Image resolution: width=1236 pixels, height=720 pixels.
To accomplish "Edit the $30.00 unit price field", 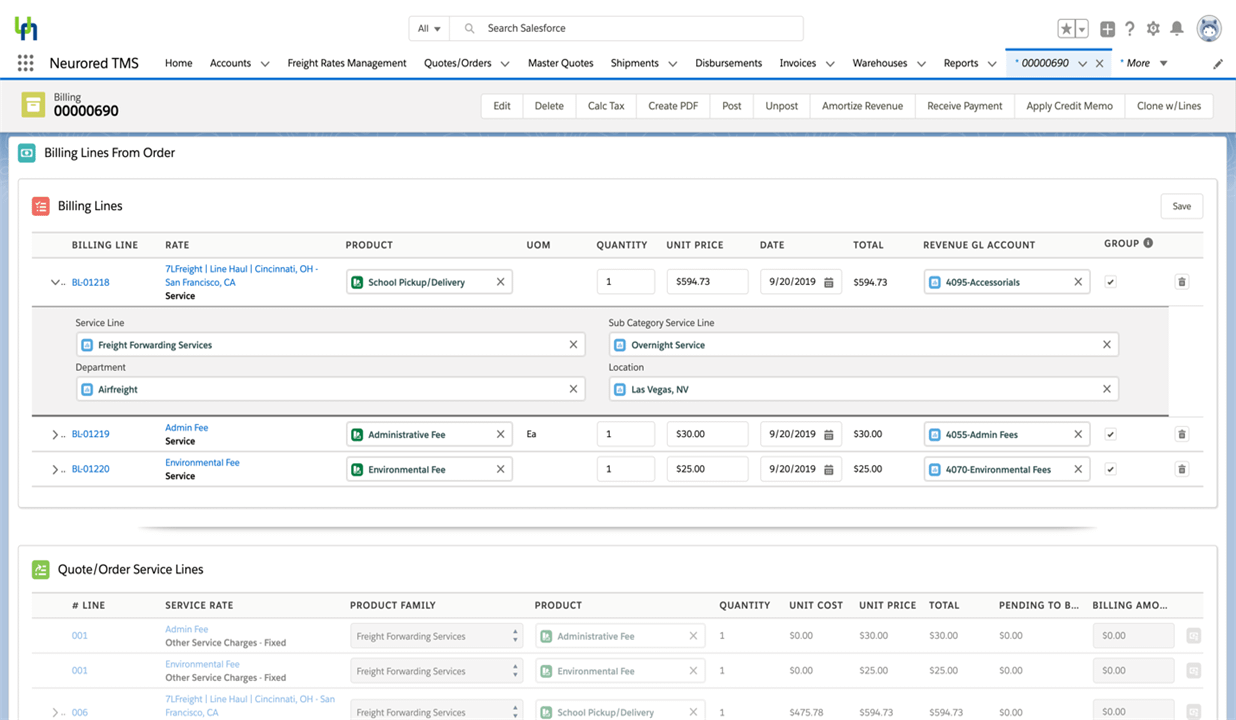I will (x=707, y=434).
